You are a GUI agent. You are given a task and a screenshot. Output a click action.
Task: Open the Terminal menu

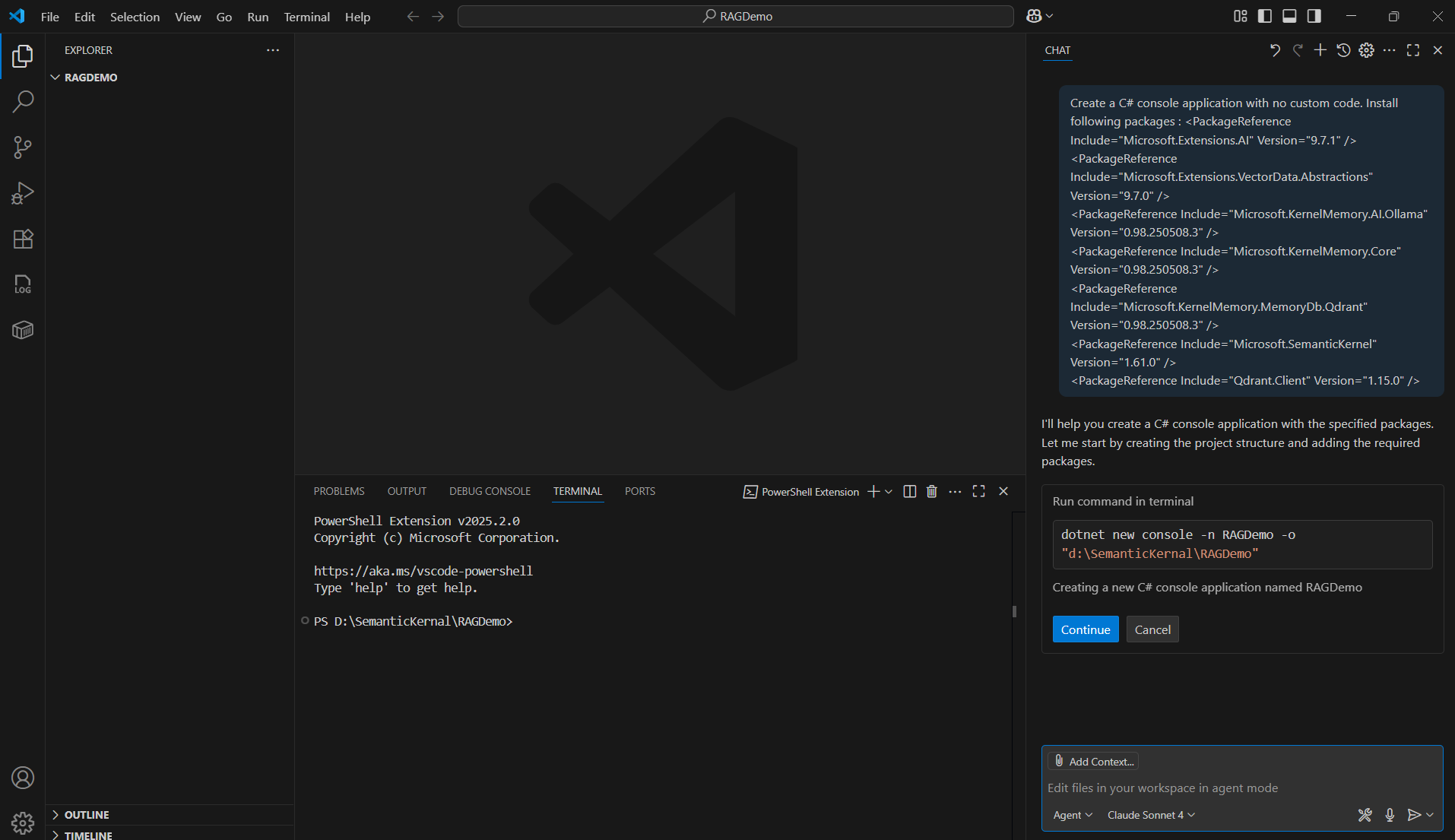click(x=306, y=17)
